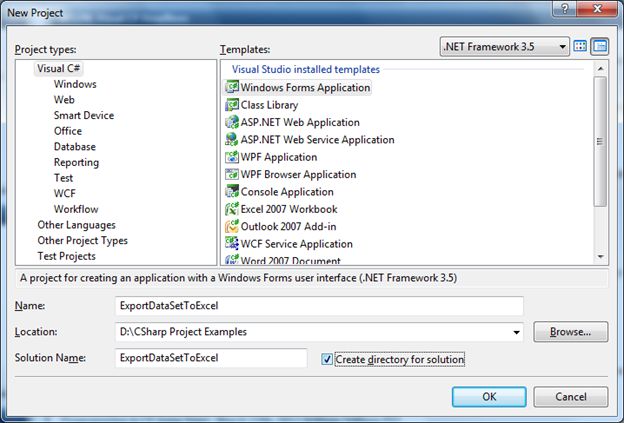Image resolution: width=624 pixels, height=423 pixels.
Task: Click the dialog help question mark button
Action: point(565,8)
